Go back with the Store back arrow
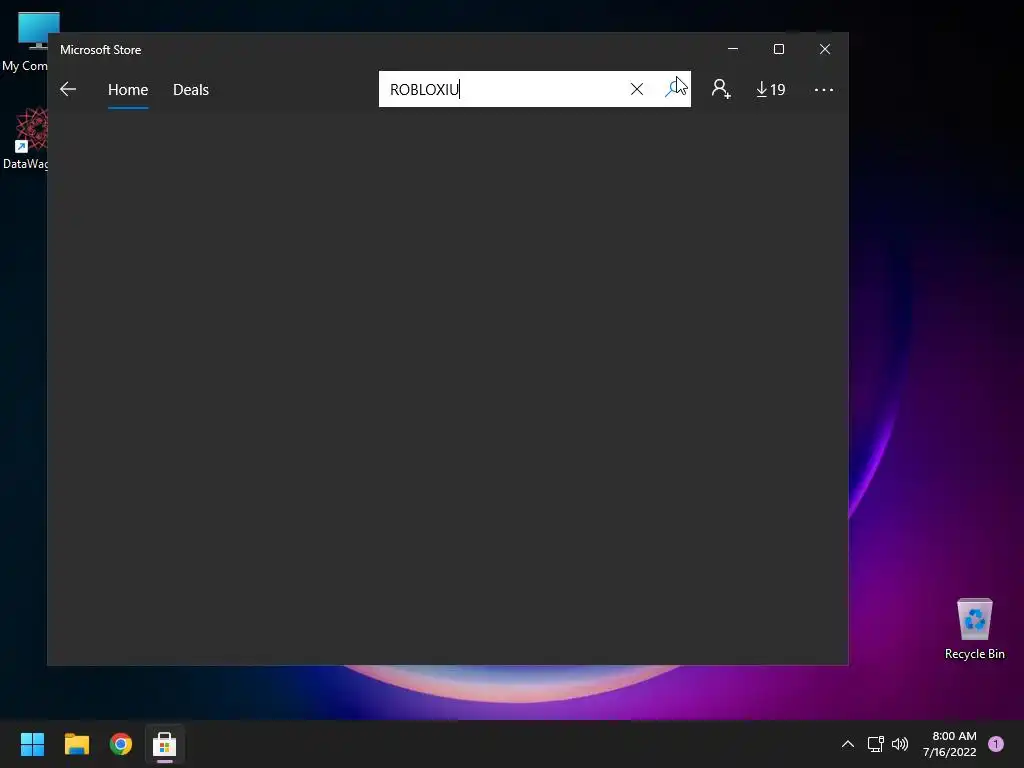1024x768 pixels. [x=68, y=89]
